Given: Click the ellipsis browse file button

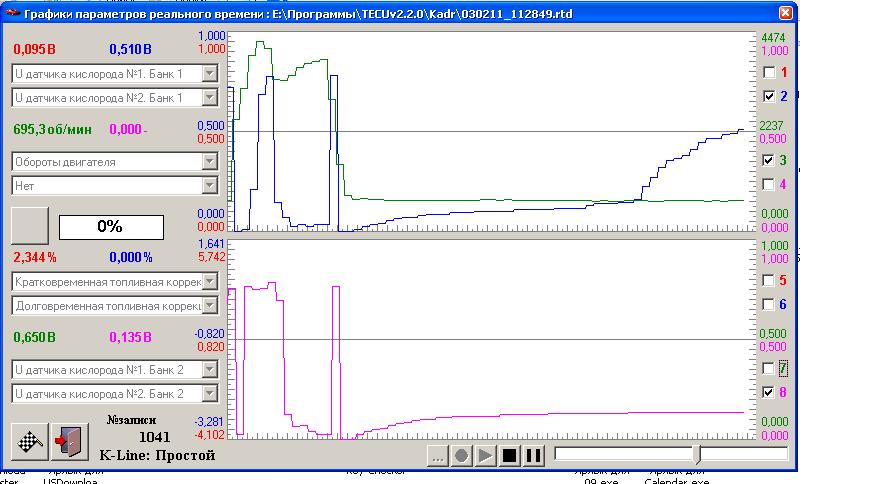Looking at the screenshot, I should point(437,456).
